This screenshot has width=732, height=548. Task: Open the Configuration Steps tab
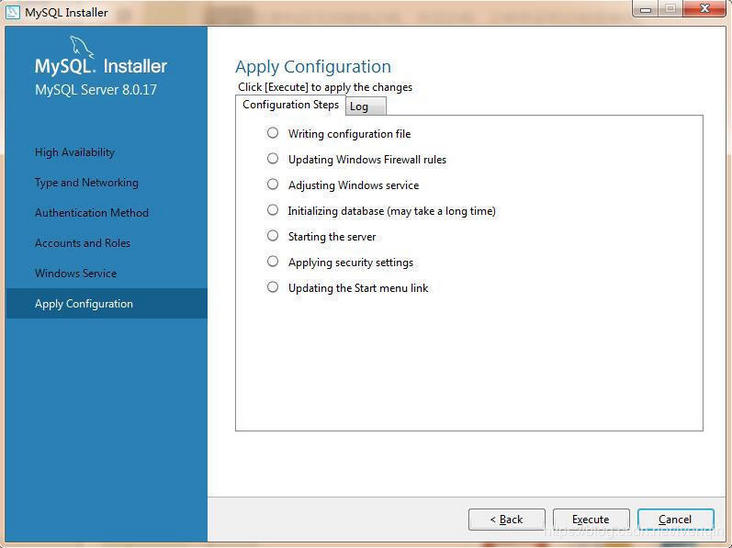290,105
